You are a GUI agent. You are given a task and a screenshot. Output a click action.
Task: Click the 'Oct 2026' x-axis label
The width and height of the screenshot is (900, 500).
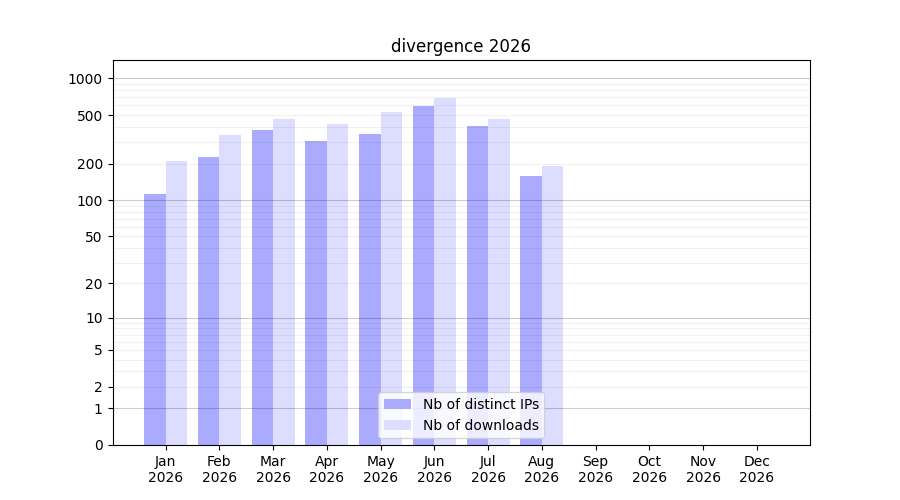pyautogui.click(x=650, y=469)
